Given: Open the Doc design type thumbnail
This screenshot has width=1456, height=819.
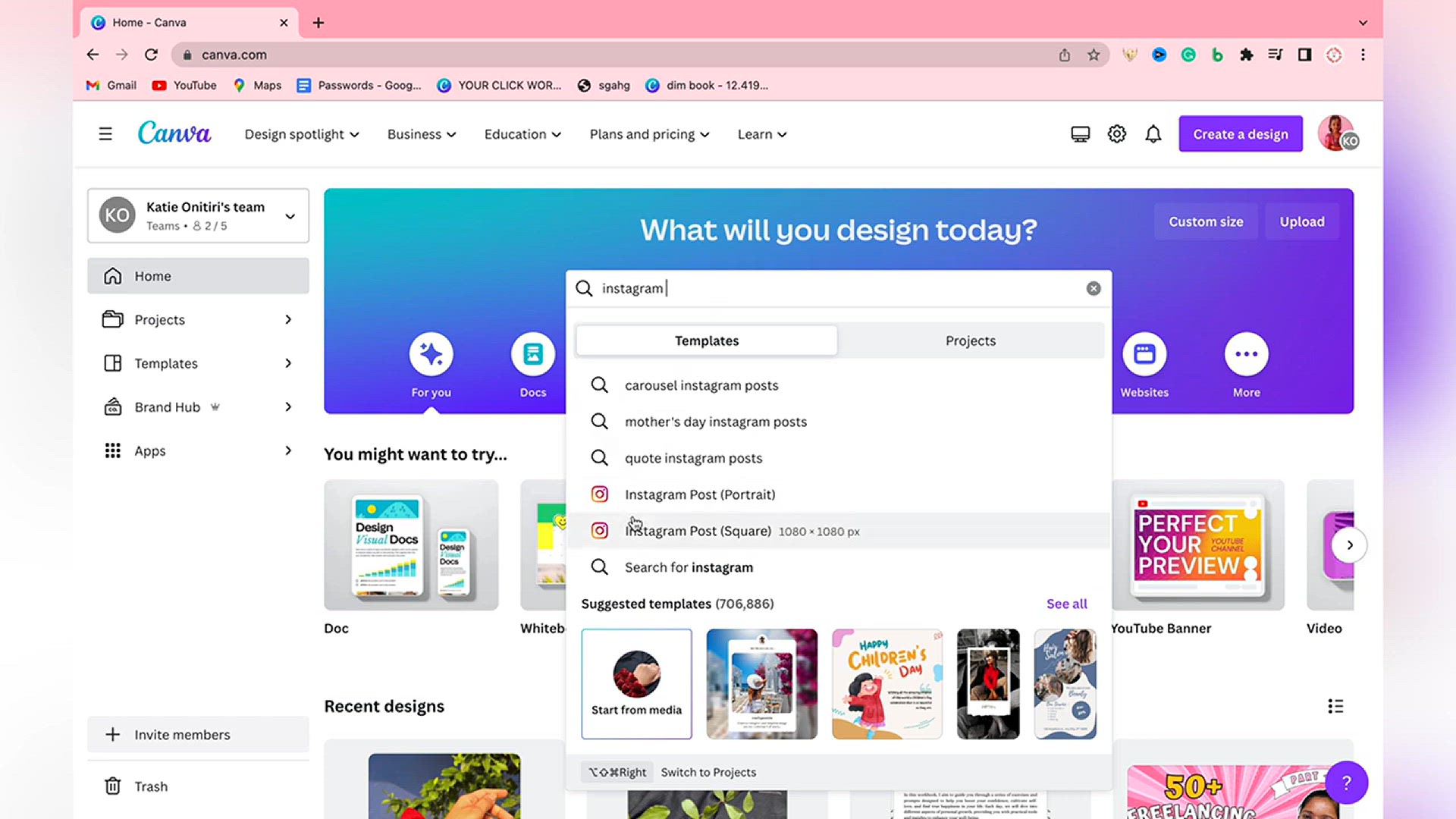Looking at the screenshot, I should point(411,545).
